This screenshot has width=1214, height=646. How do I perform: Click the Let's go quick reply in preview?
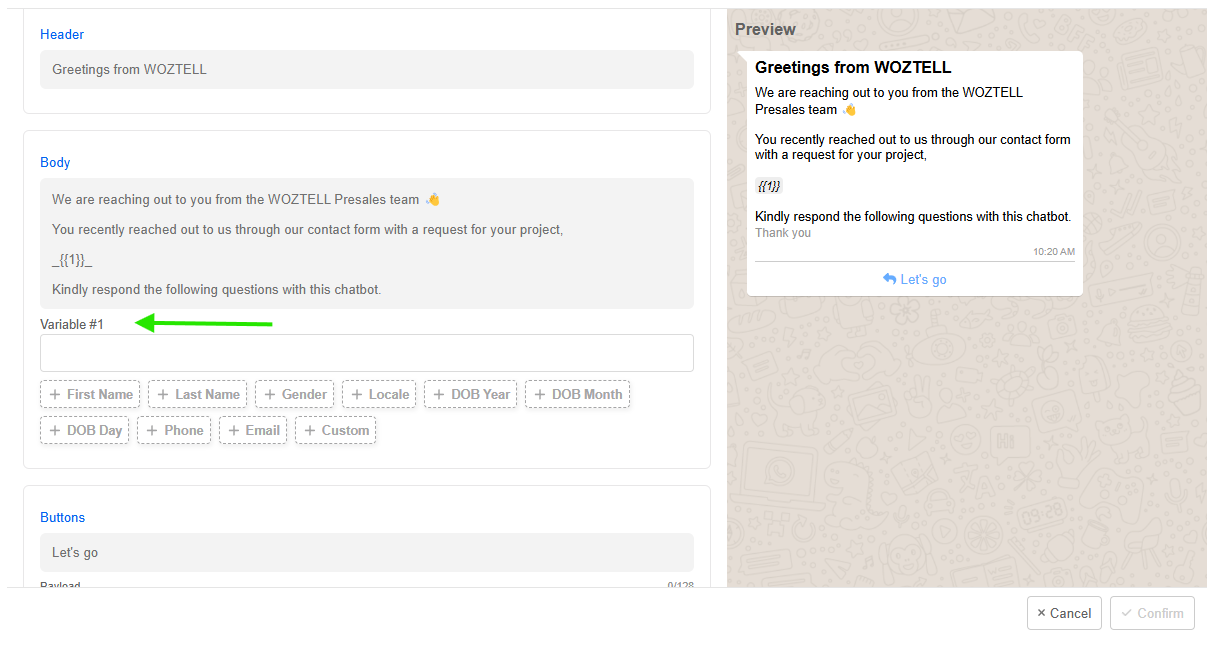(x=914, y=279)
